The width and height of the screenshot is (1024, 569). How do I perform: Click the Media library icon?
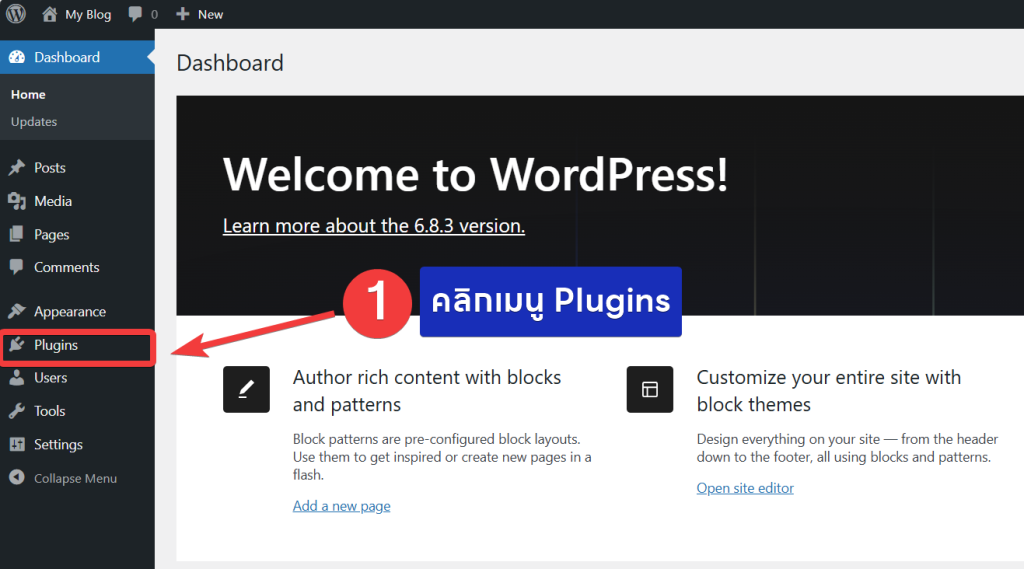(x=17, y=201)
